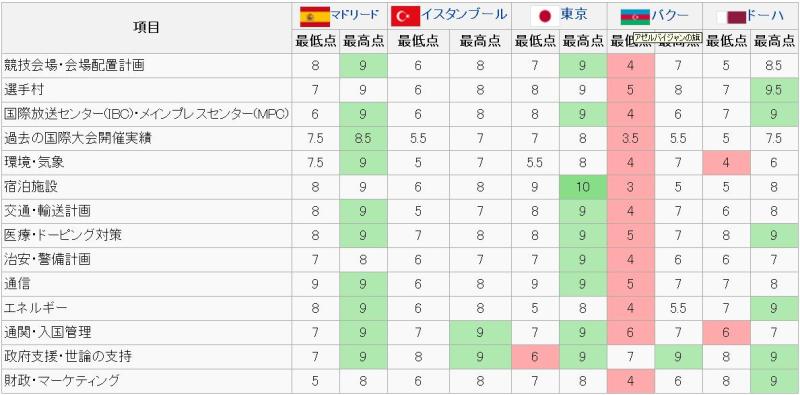Select the 財政・マーケティング row label
Screen dimensions: 800x395
coord(61,380)
